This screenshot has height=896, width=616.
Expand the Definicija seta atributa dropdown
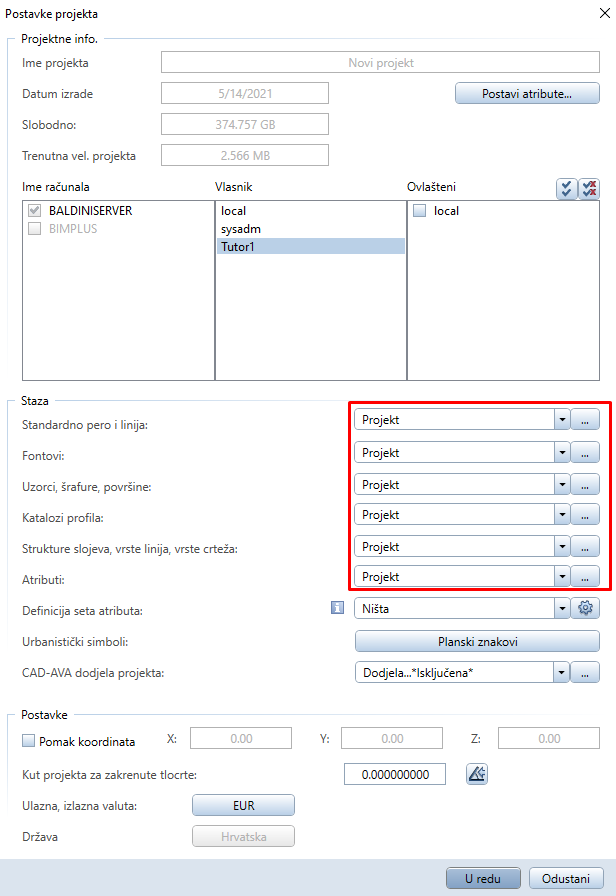tap(562, 608)
